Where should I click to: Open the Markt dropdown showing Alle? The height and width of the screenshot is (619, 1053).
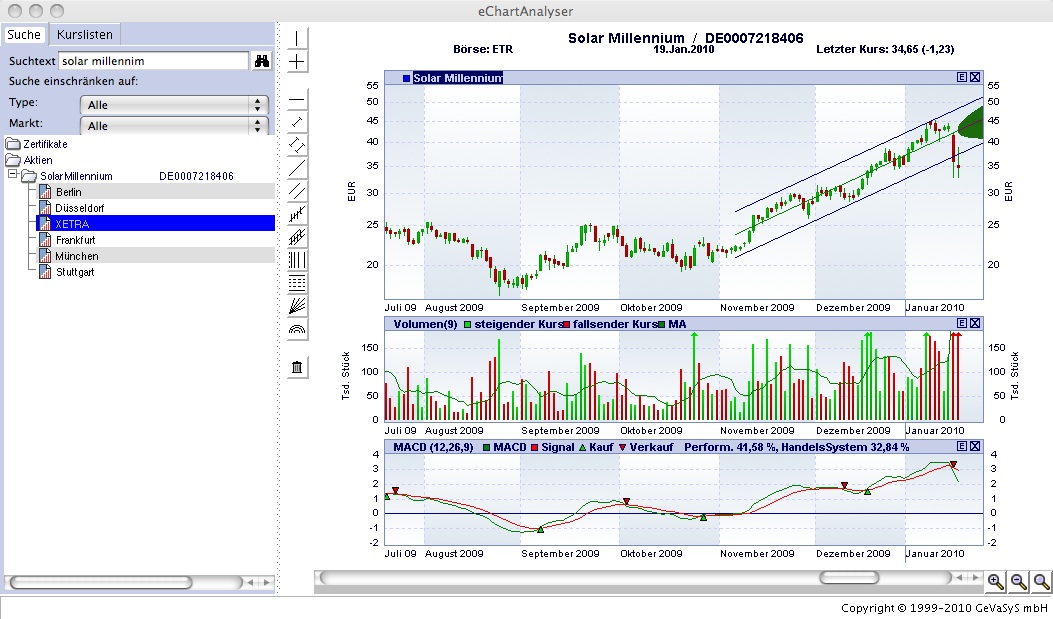(172, 125)
